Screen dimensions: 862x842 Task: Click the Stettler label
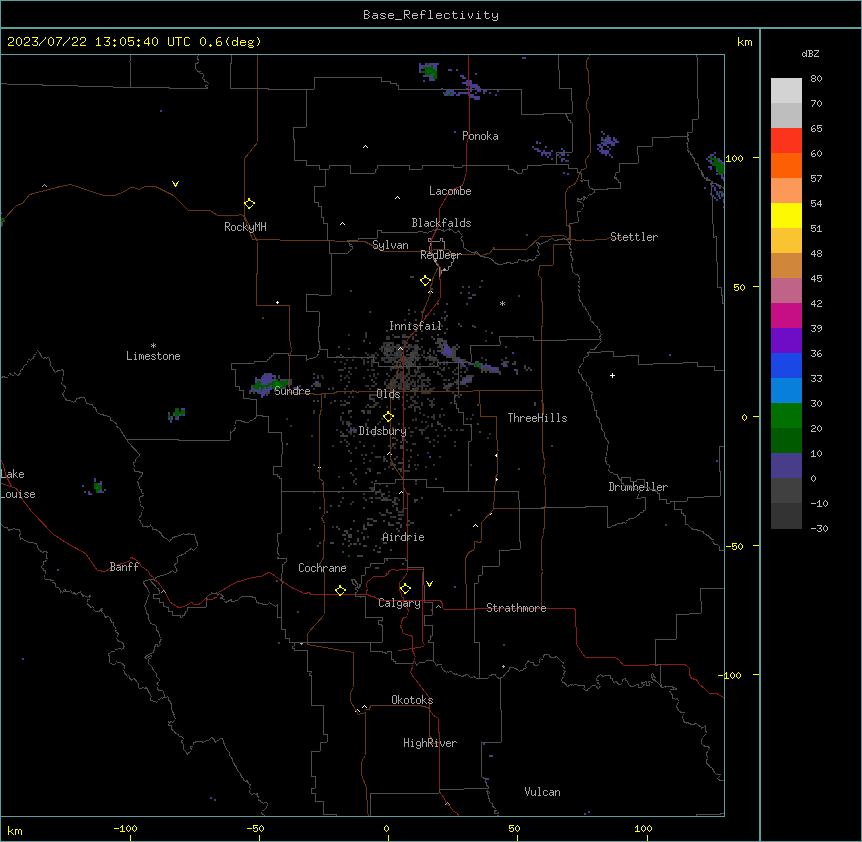(x=634, y=237)
